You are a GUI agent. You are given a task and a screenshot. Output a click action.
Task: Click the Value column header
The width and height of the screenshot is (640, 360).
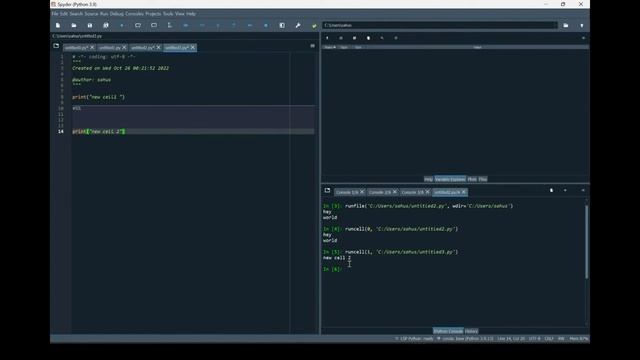pyautogui.click(x=477, y=47)
